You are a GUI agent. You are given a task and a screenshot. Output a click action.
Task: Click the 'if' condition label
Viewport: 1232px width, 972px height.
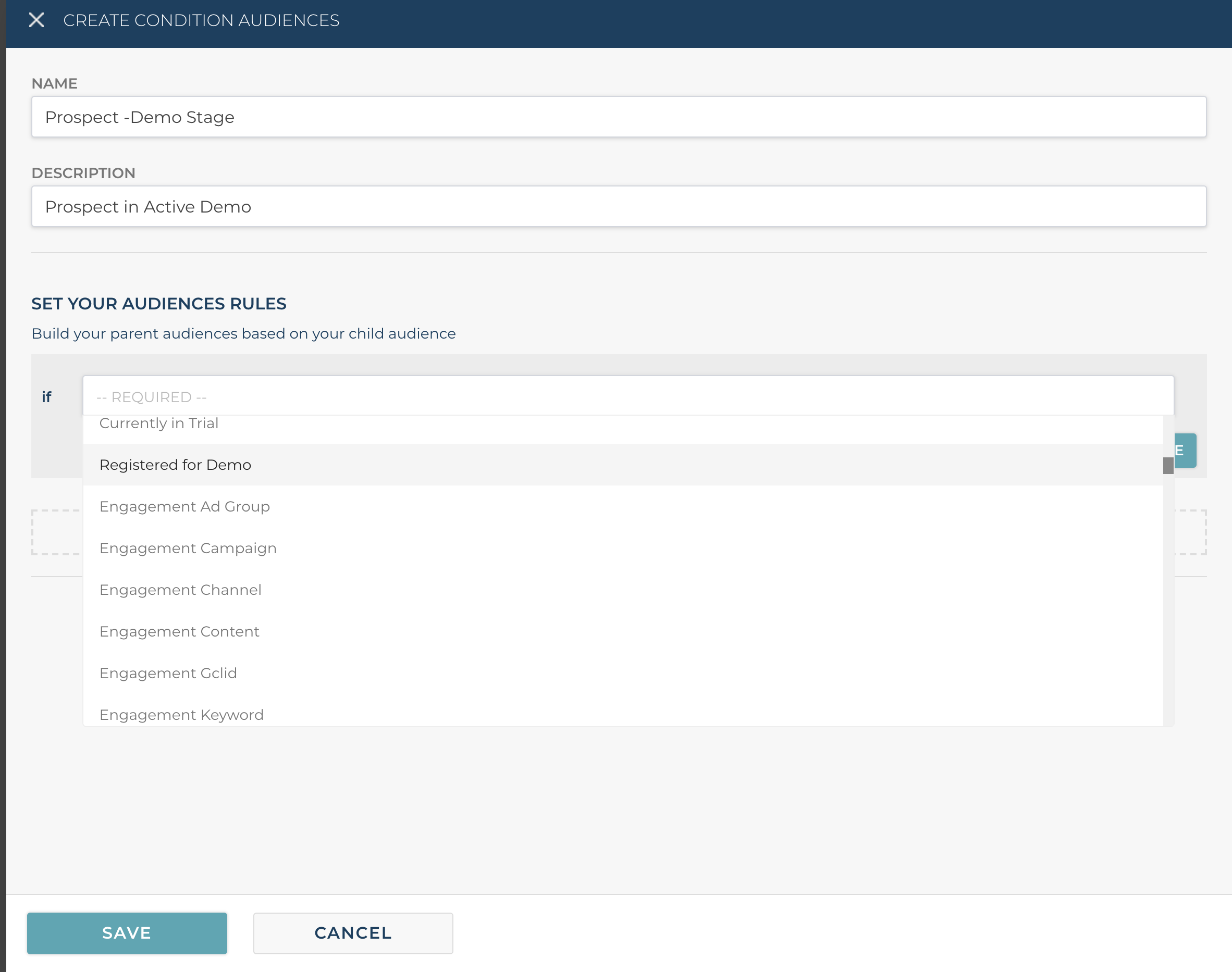tap(47, 396)
